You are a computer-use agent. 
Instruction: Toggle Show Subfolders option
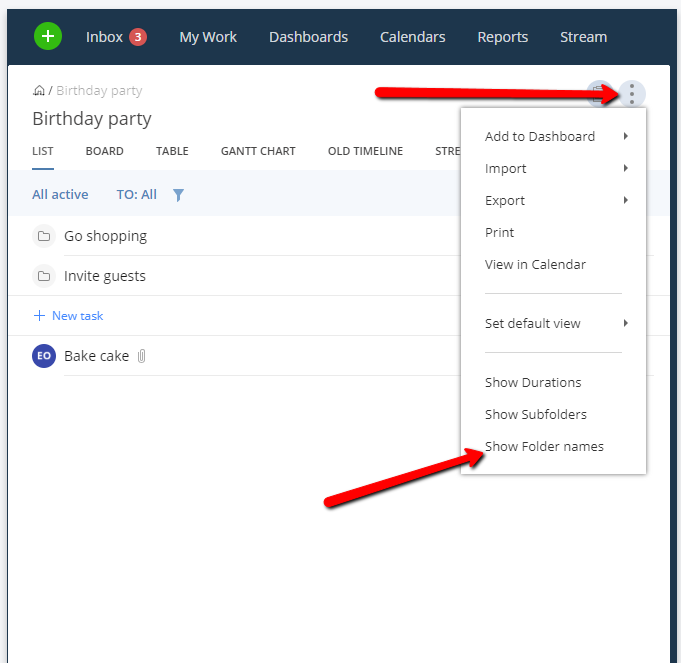pyautogui.click(x=535, y=414)
